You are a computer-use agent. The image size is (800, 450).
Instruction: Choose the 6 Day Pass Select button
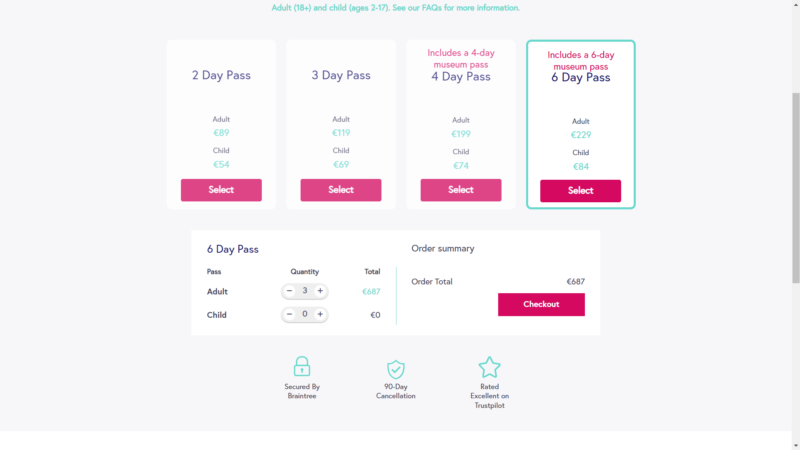pos(581,191)
